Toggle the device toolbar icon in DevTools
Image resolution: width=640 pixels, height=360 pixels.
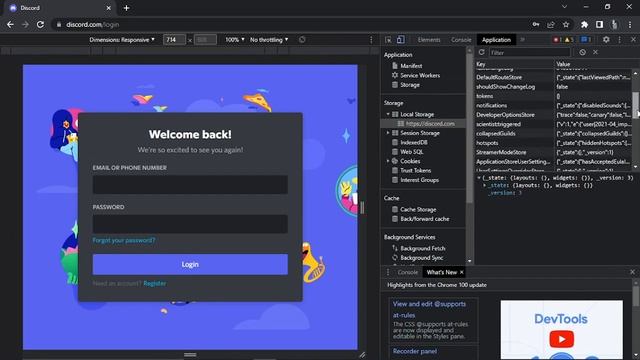pyautogui.click(x=400, y=40)
